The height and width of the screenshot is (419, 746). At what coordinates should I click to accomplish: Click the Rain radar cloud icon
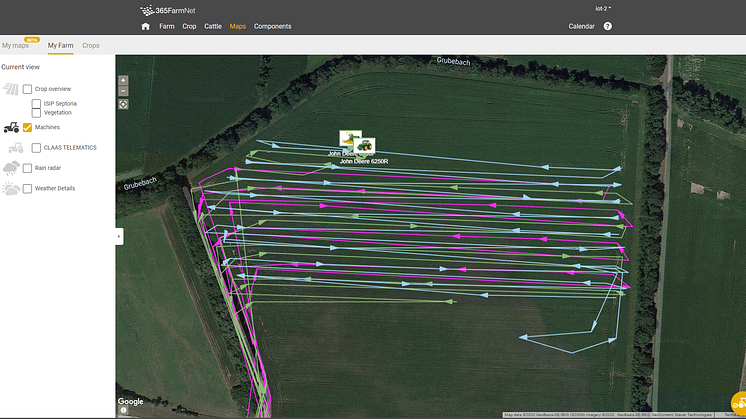tap(11, 168)
